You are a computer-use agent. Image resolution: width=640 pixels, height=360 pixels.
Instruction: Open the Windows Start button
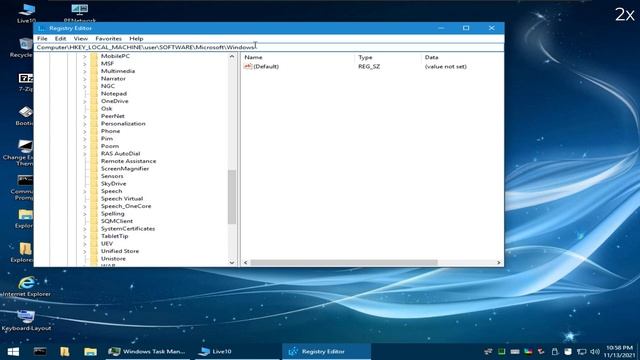pos(13,351)
